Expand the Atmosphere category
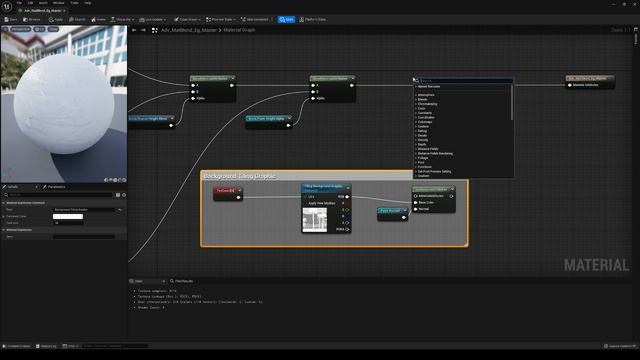The image size is (640, 360). 426,95
